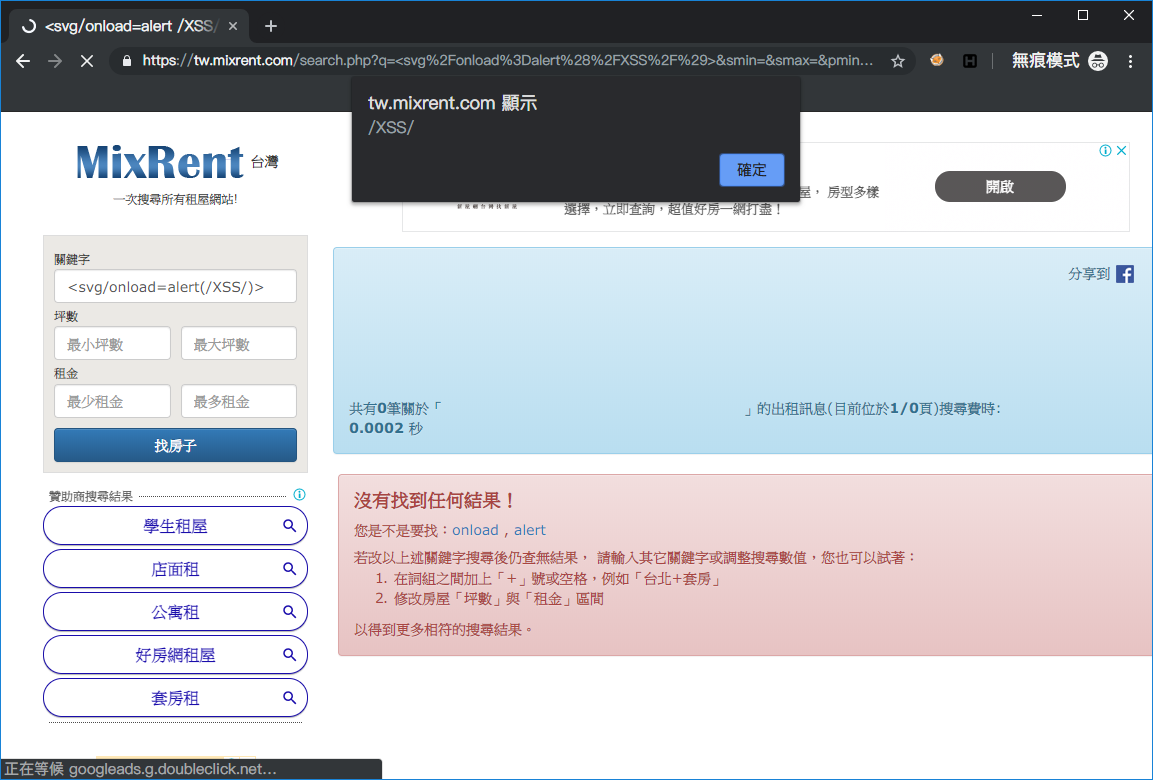This screenshot has width=1153, height=780.
Task: Stop loading the page
Action: click(87, 61)
